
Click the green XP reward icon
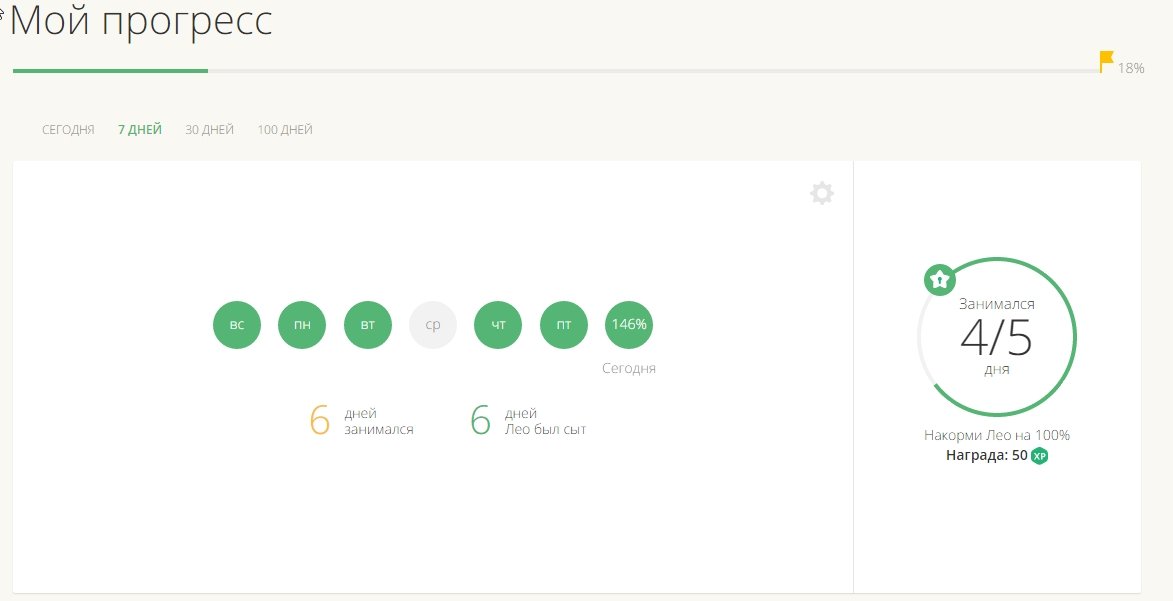tap(1040, 456)
